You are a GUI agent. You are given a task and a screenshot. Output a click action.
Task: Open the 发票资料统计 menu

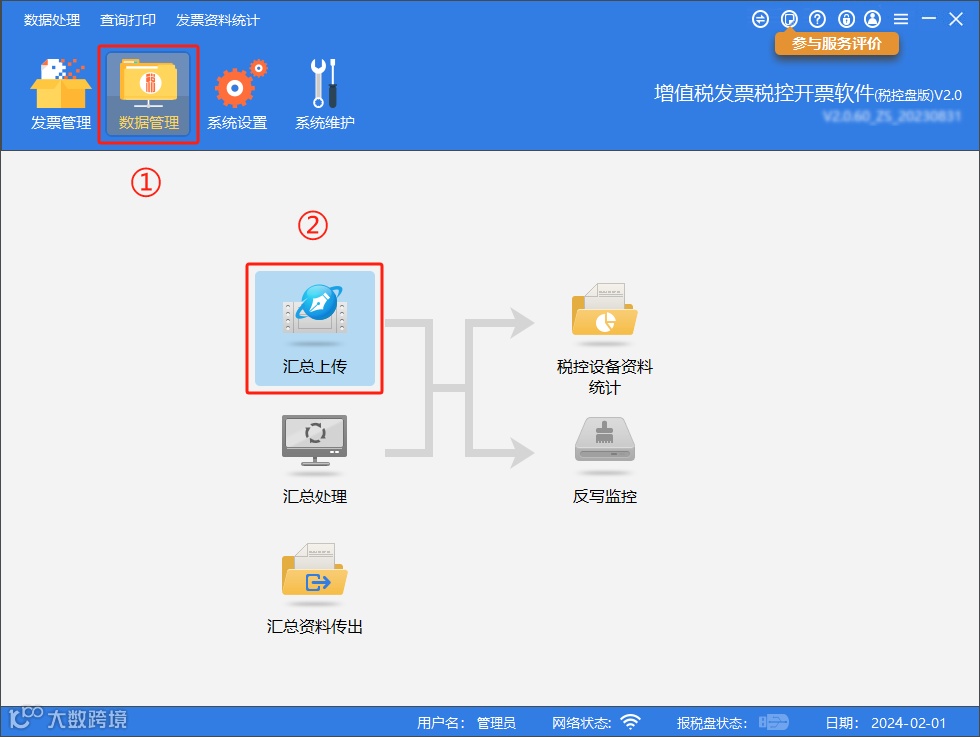pos(218,20)
